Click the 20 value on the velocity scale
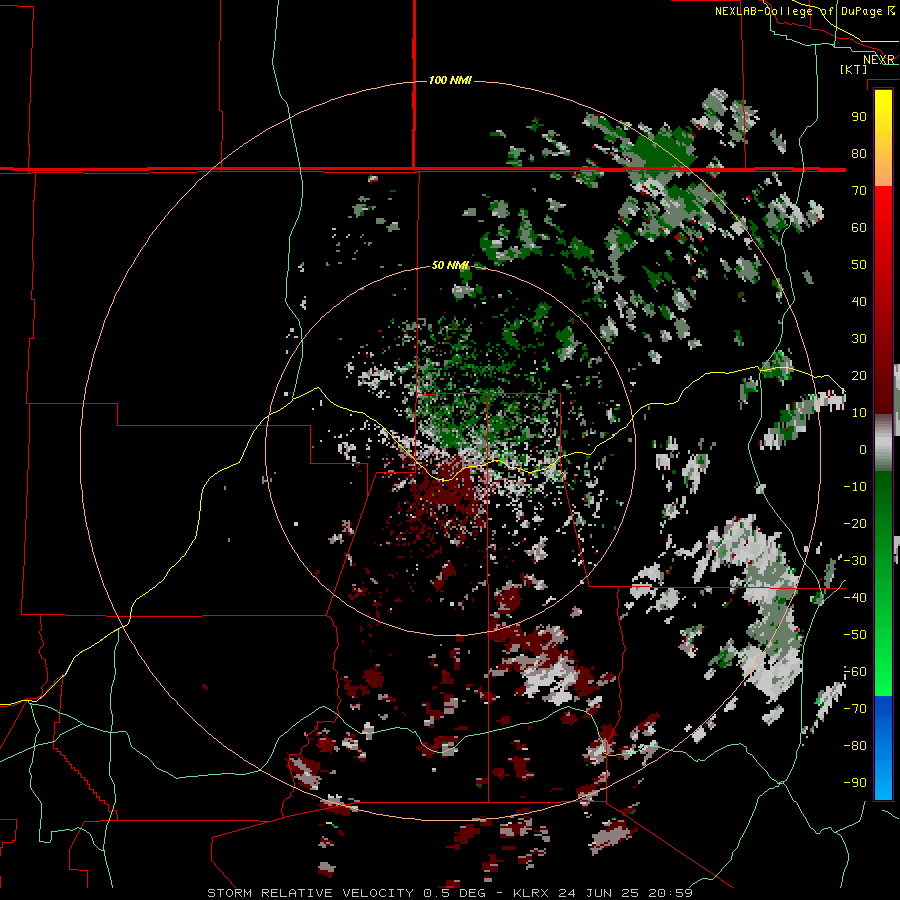 (x=859, y=376)
